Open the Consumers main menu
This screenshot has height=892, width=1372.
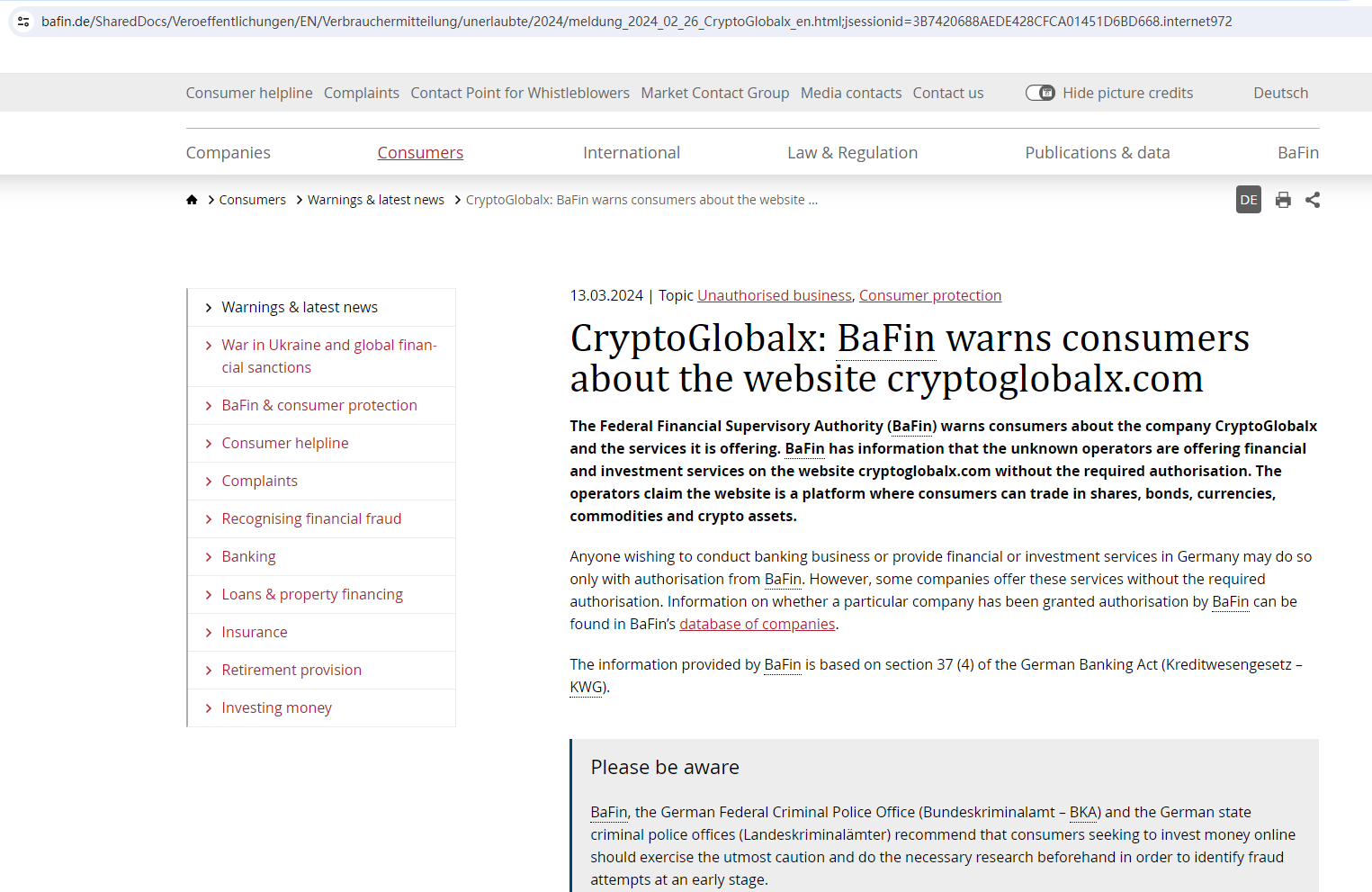[420, 153]
